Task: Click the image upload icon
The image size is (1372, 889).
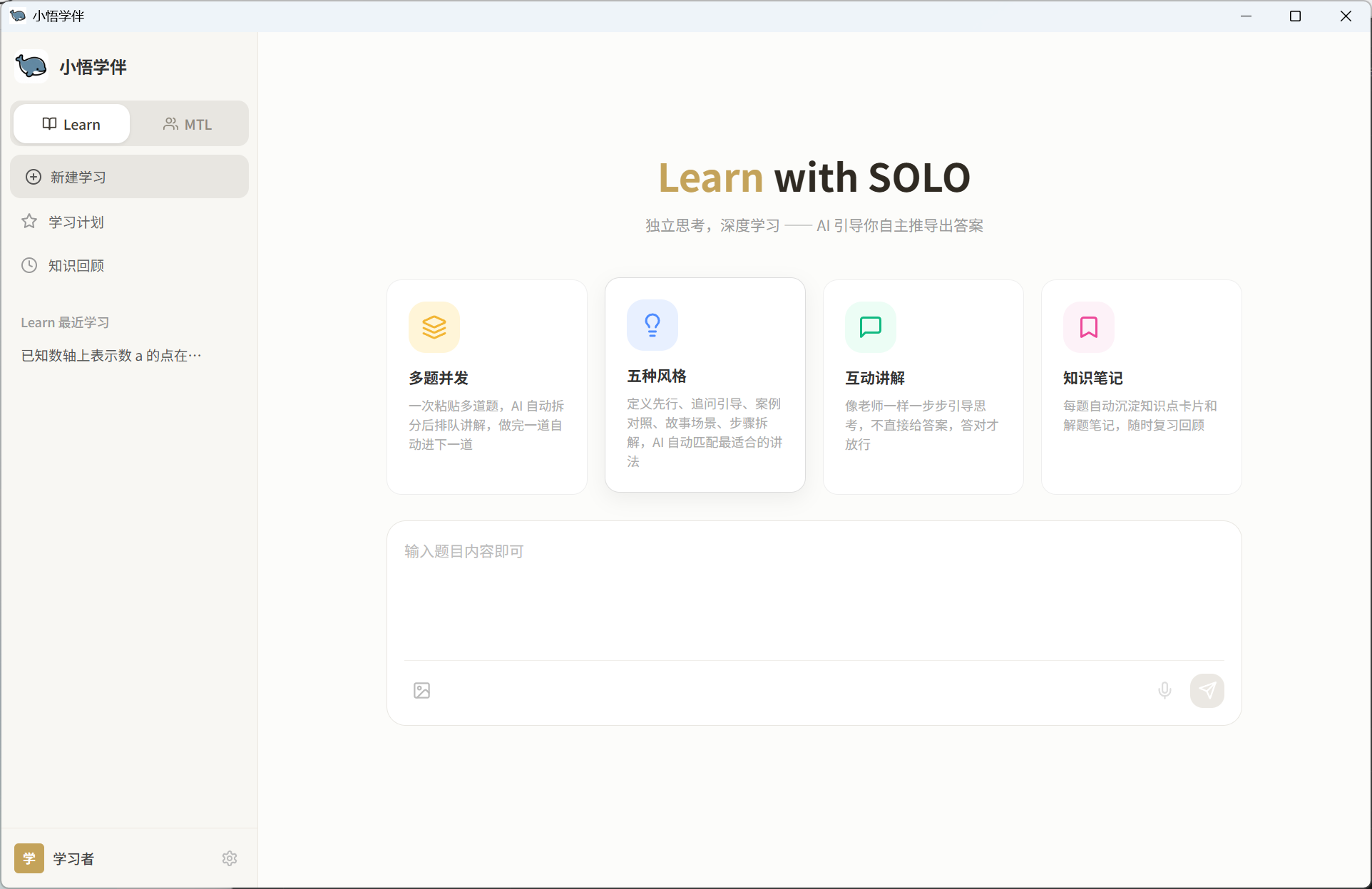Action: coord(422,690)
